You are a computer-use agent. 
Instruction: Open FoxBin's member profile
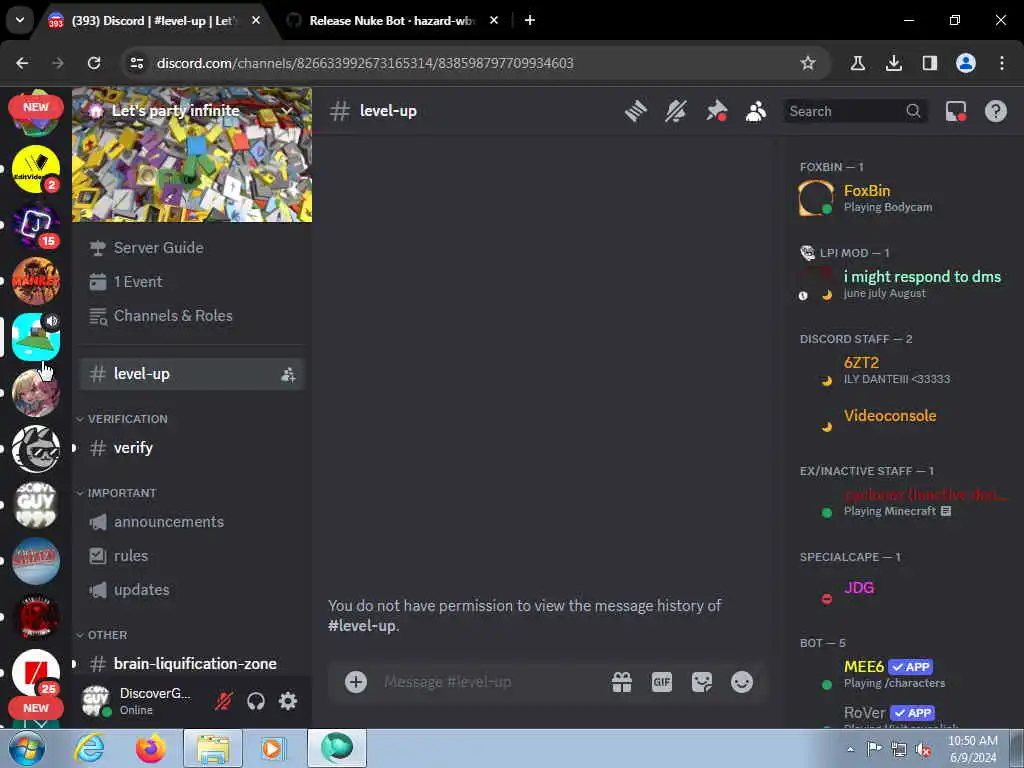point(901,198)
